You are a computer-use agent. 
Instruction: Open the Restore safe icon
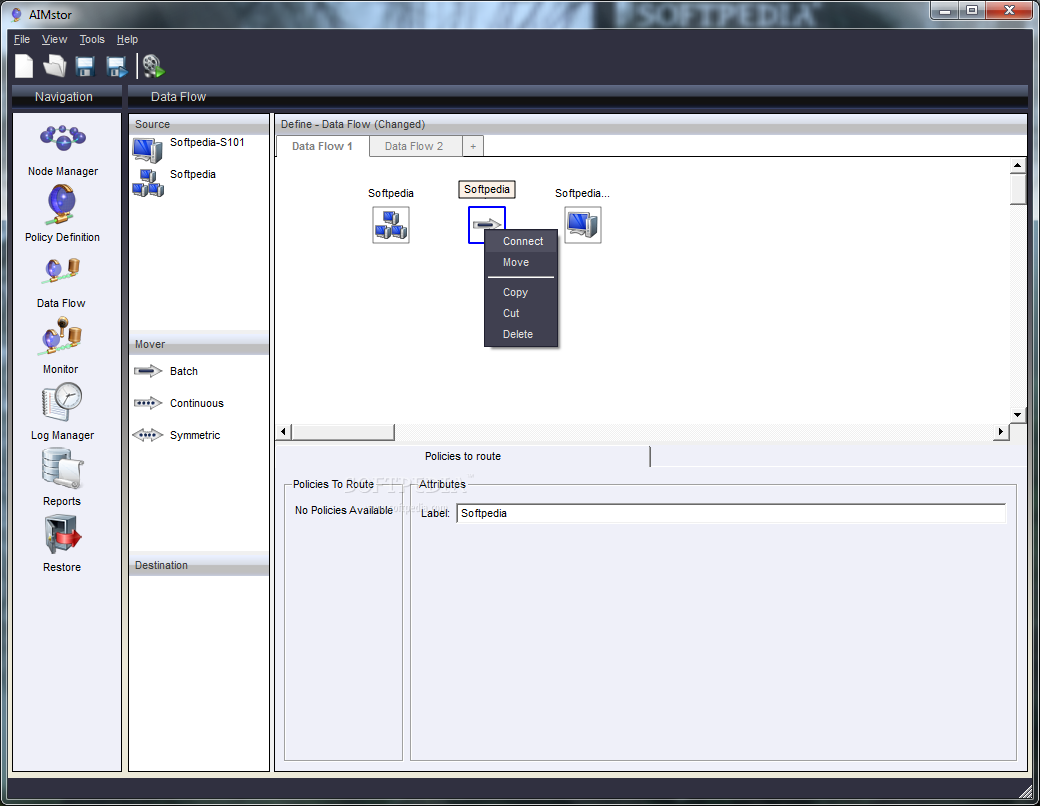pyautogui.click(x=62, y=535)
